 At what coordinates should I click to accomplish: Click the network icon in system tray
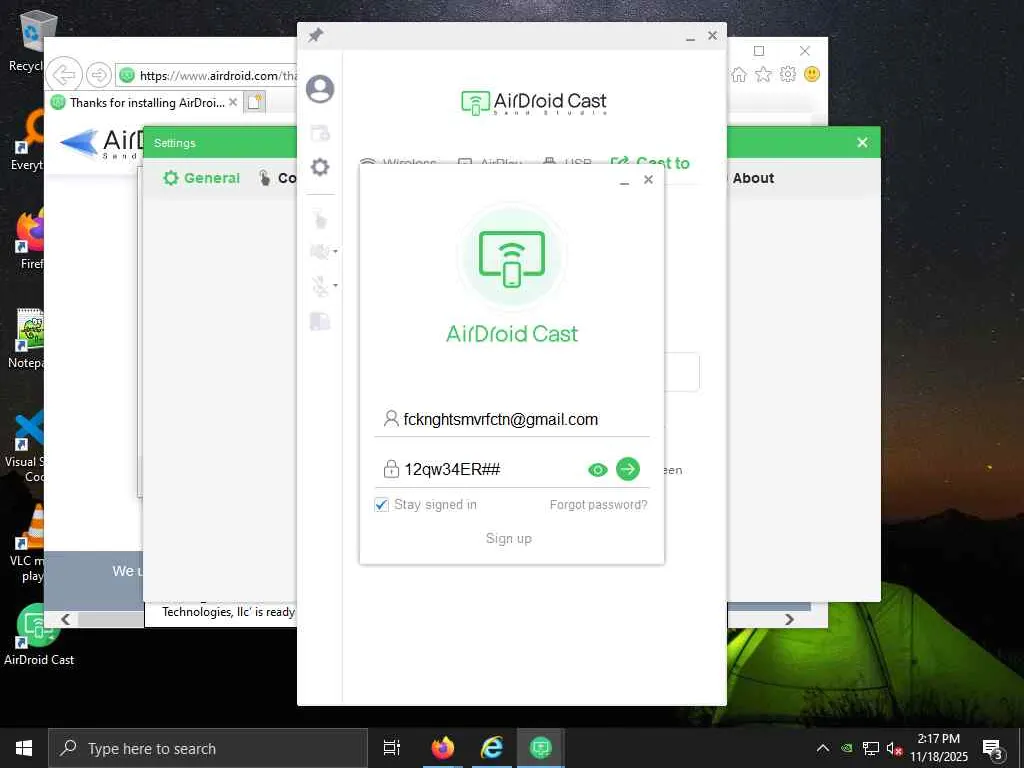[x=871, y=748]
